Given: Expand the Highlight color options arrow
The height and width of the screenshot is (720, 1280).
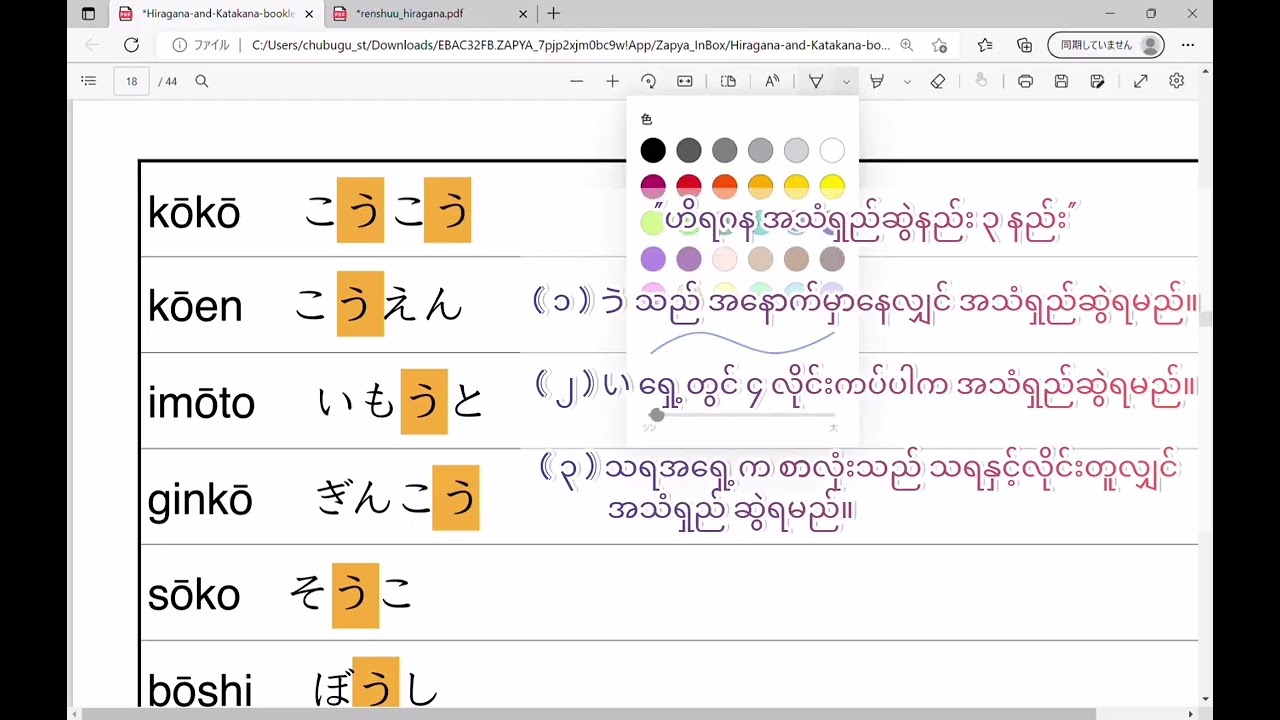Looking at the screenshot, I should [907, 81].
